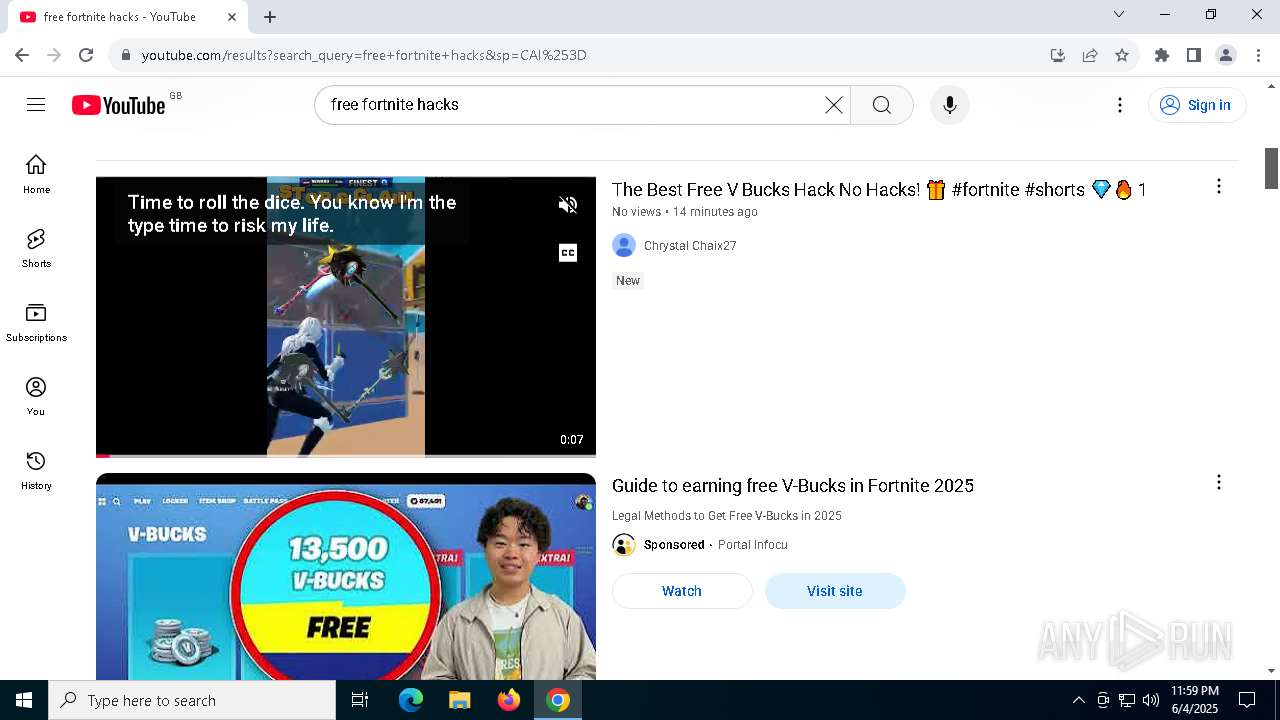Open Portal Infocu sponsor avatar
This screenshot has height=720, width=1280.
click(x=624, y=544)
